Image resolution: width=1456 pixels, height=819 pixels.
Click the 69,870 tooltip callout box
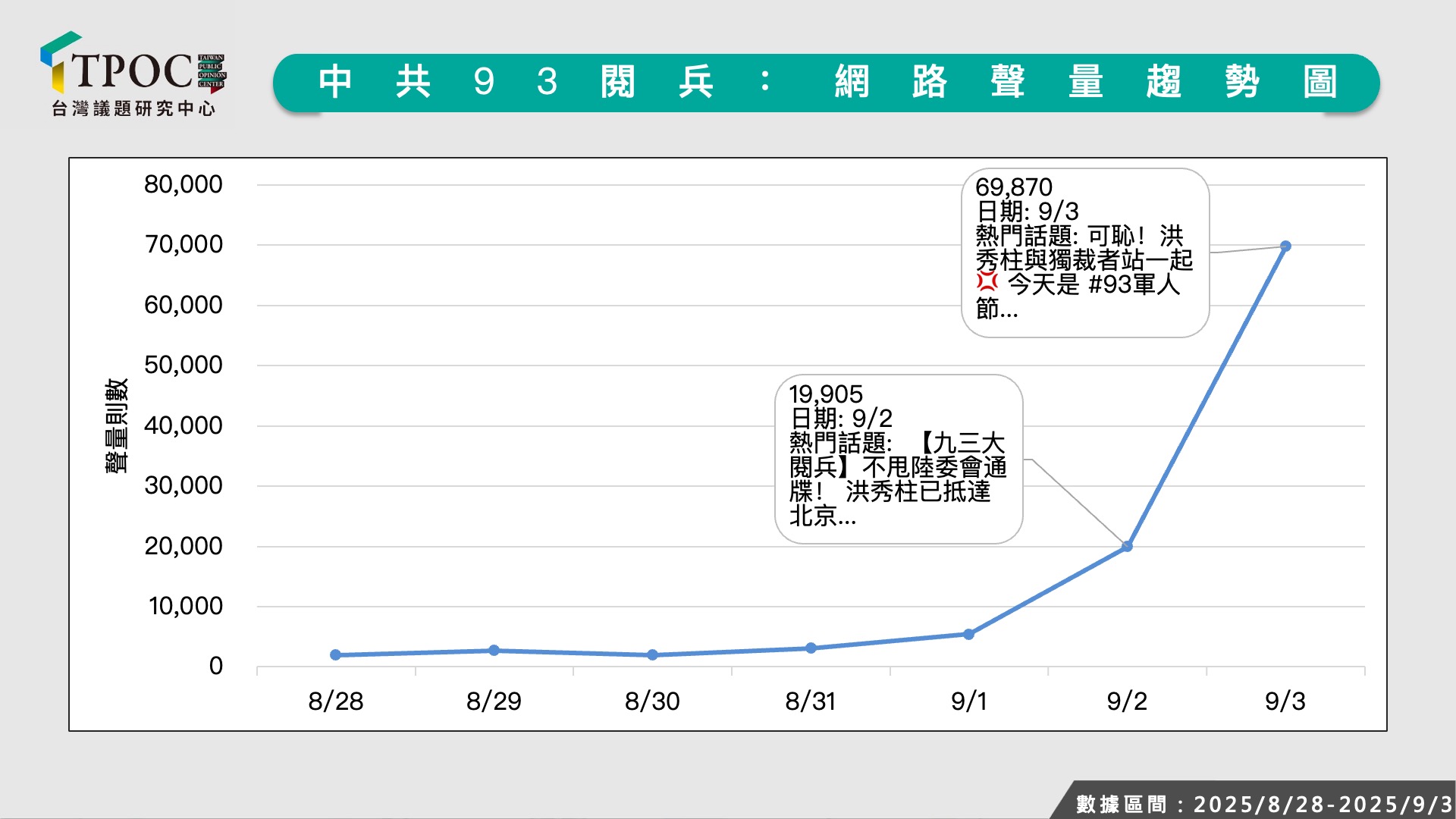tap(1084, 253)
